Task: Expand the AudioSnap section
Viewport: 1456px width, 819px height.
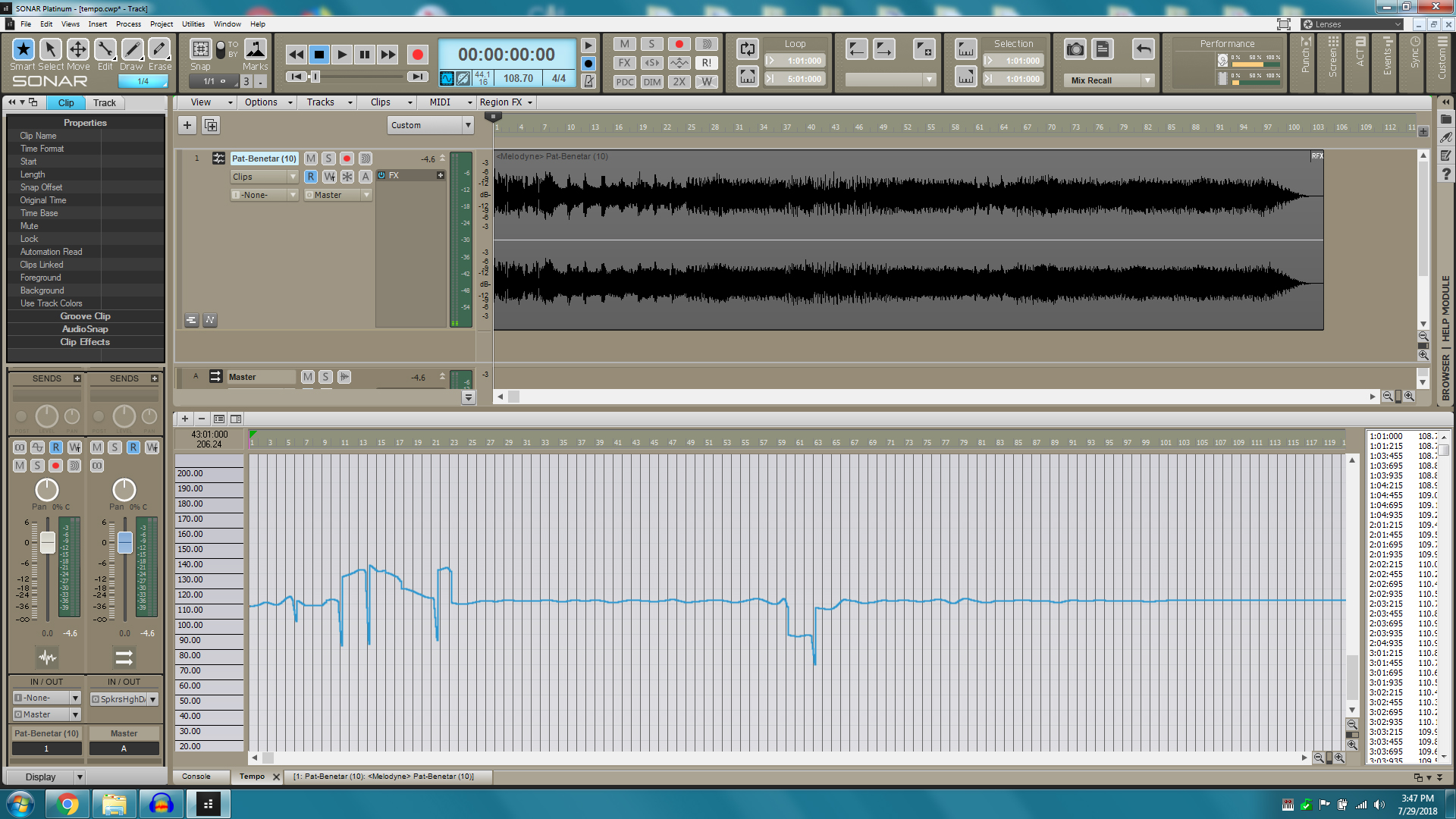Action: (x=85, y=329)
